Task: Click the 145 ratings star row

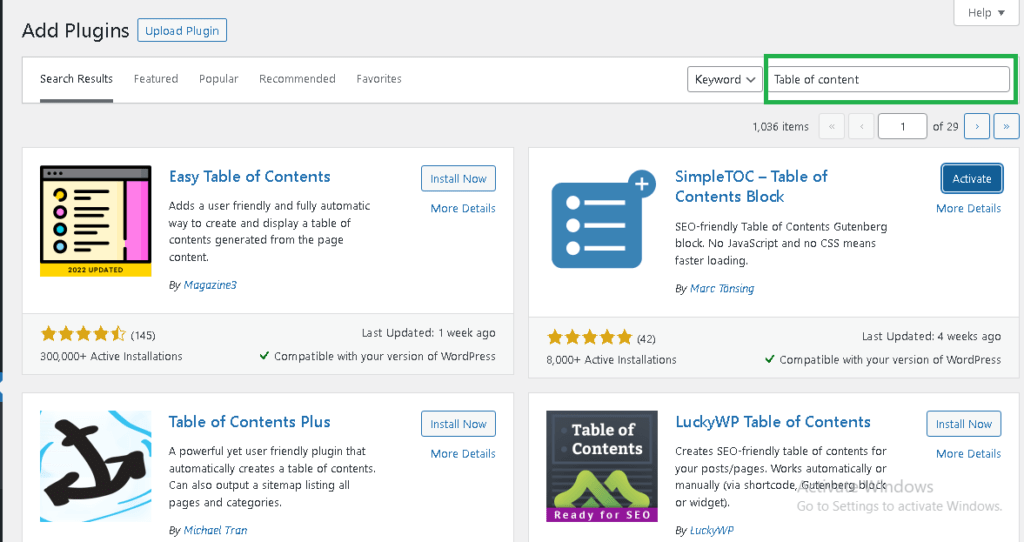Action: pos(83,334)
